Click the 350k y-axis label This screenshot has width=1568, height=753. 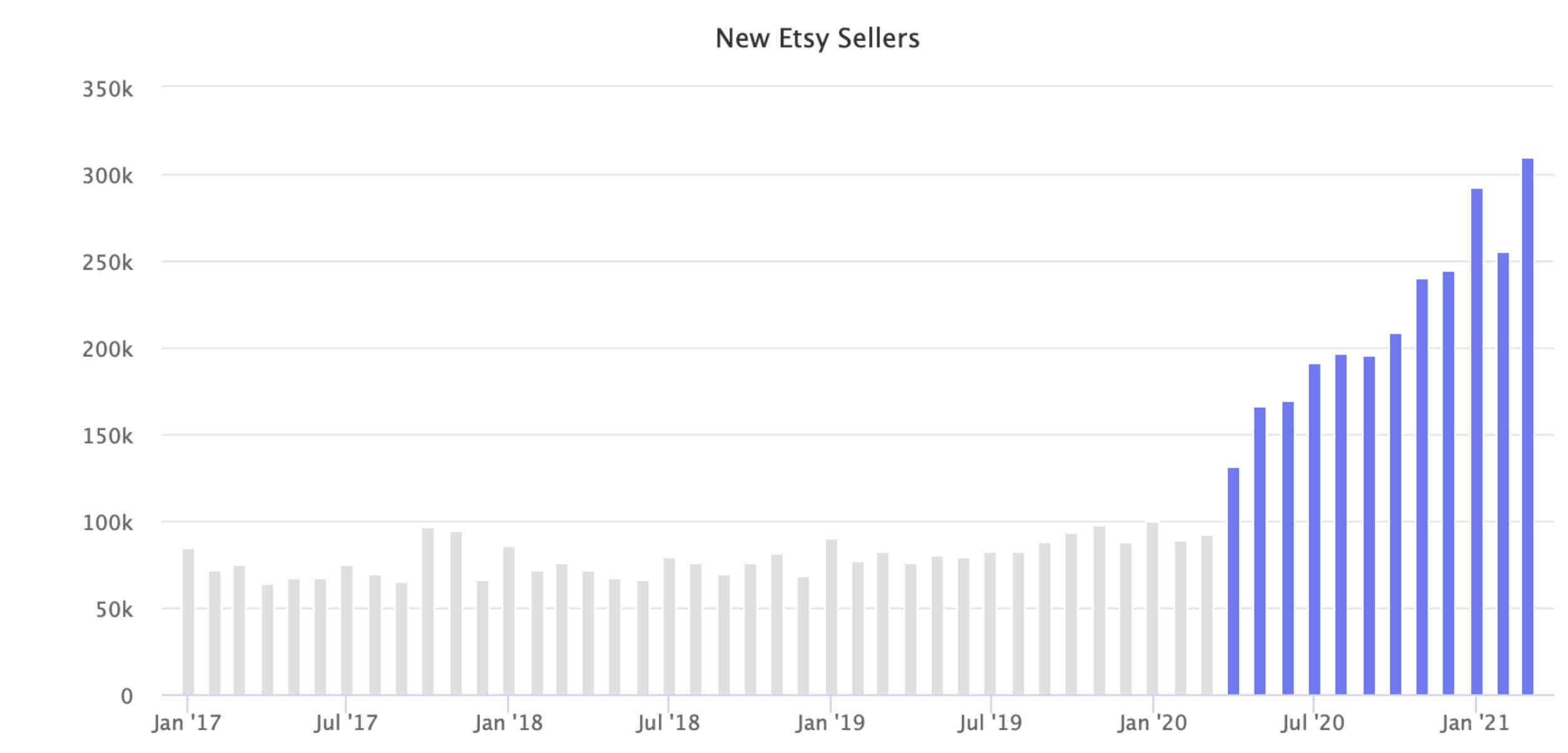click(x=108, y=89)
